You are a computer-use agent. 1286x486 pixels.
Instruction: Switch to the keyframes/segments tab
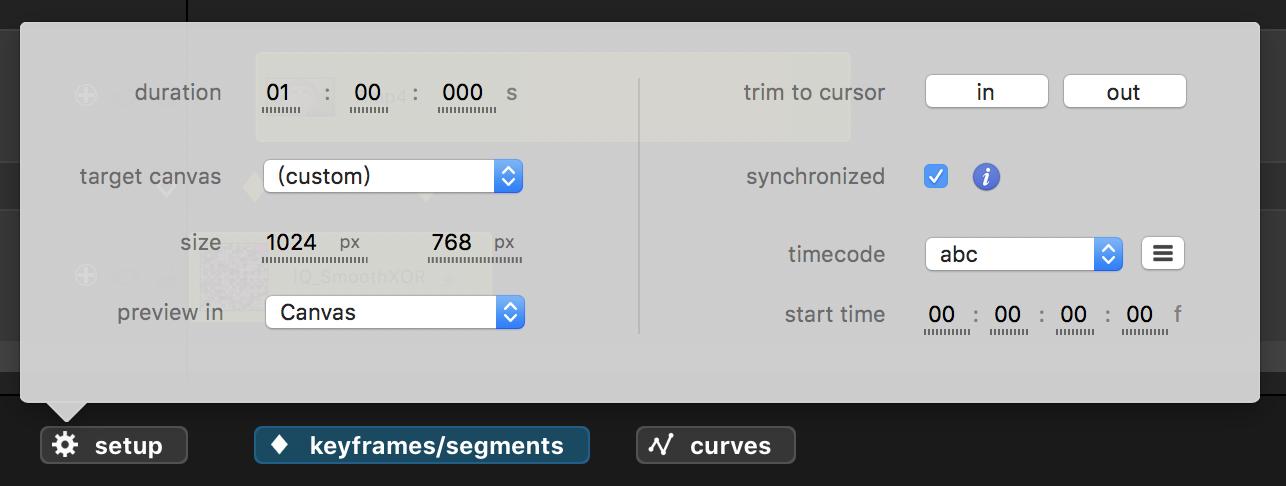pos(422,445)
